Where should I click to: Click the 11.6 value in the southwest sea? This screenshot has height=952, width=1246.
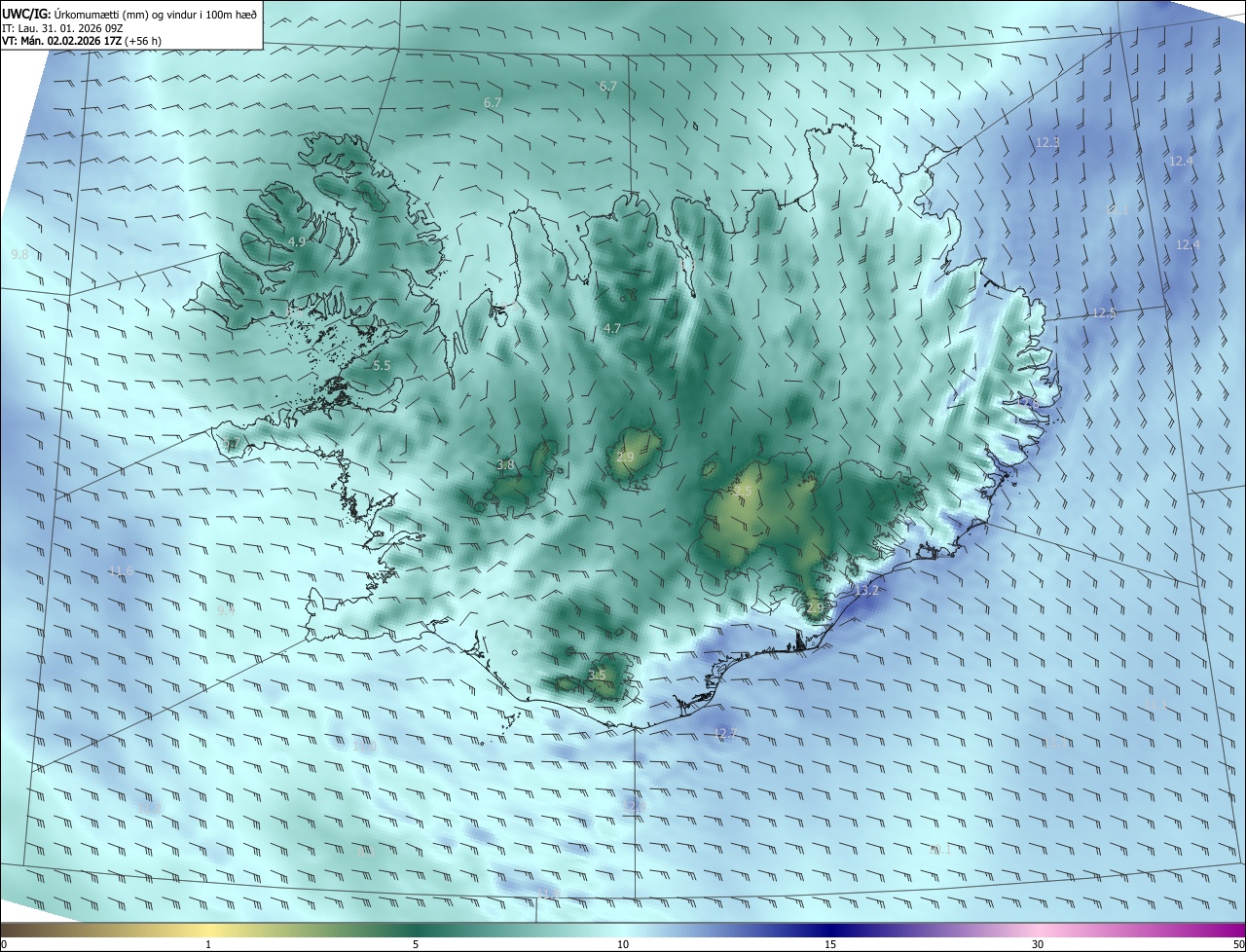122,571
